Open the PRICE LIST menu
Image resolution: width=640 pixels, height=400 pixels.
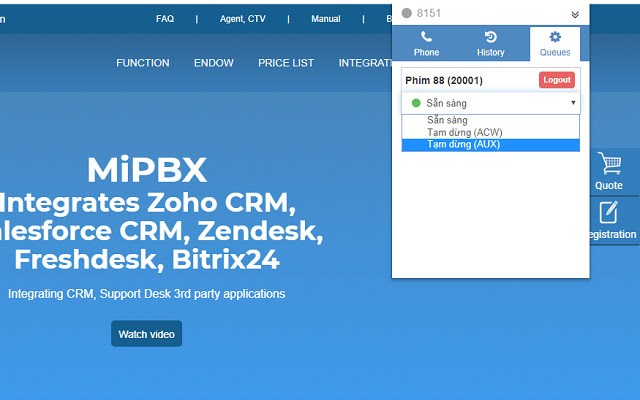[x=286, y=63]
